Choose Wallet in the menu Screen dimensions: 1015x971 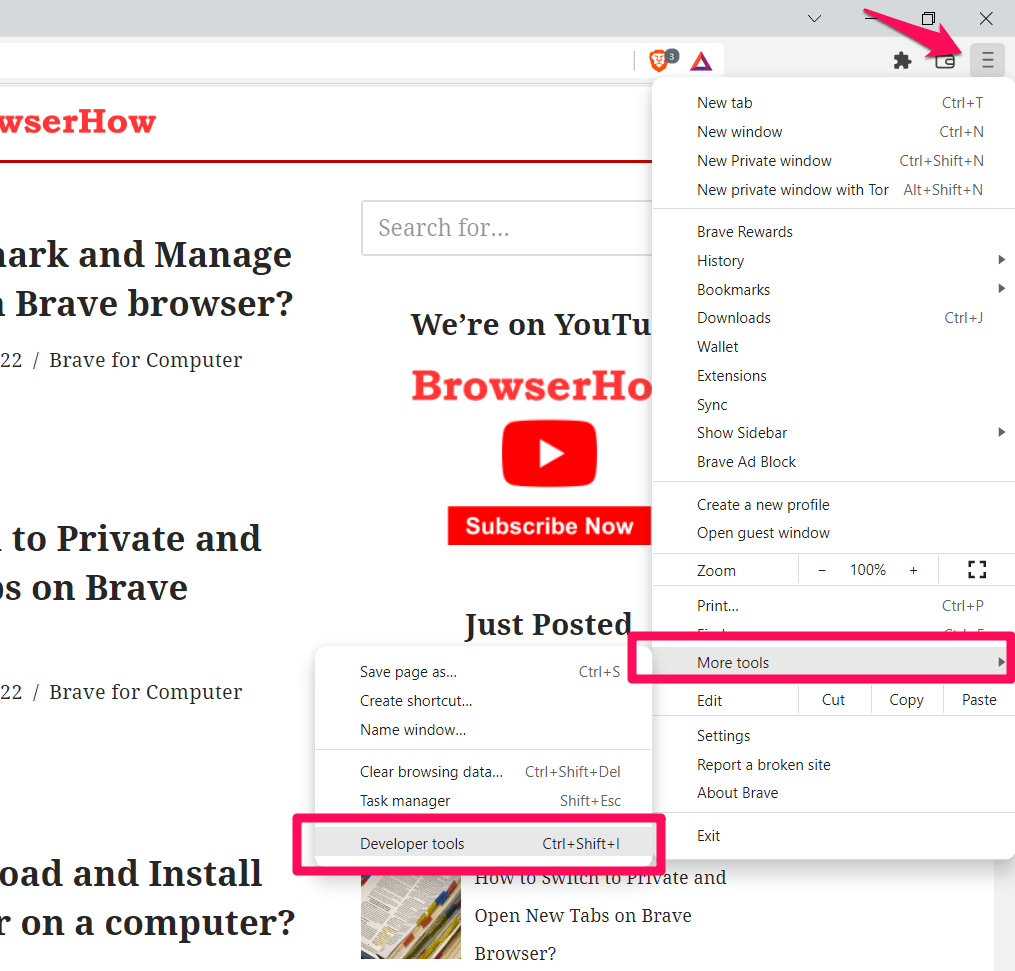(834, 347)
